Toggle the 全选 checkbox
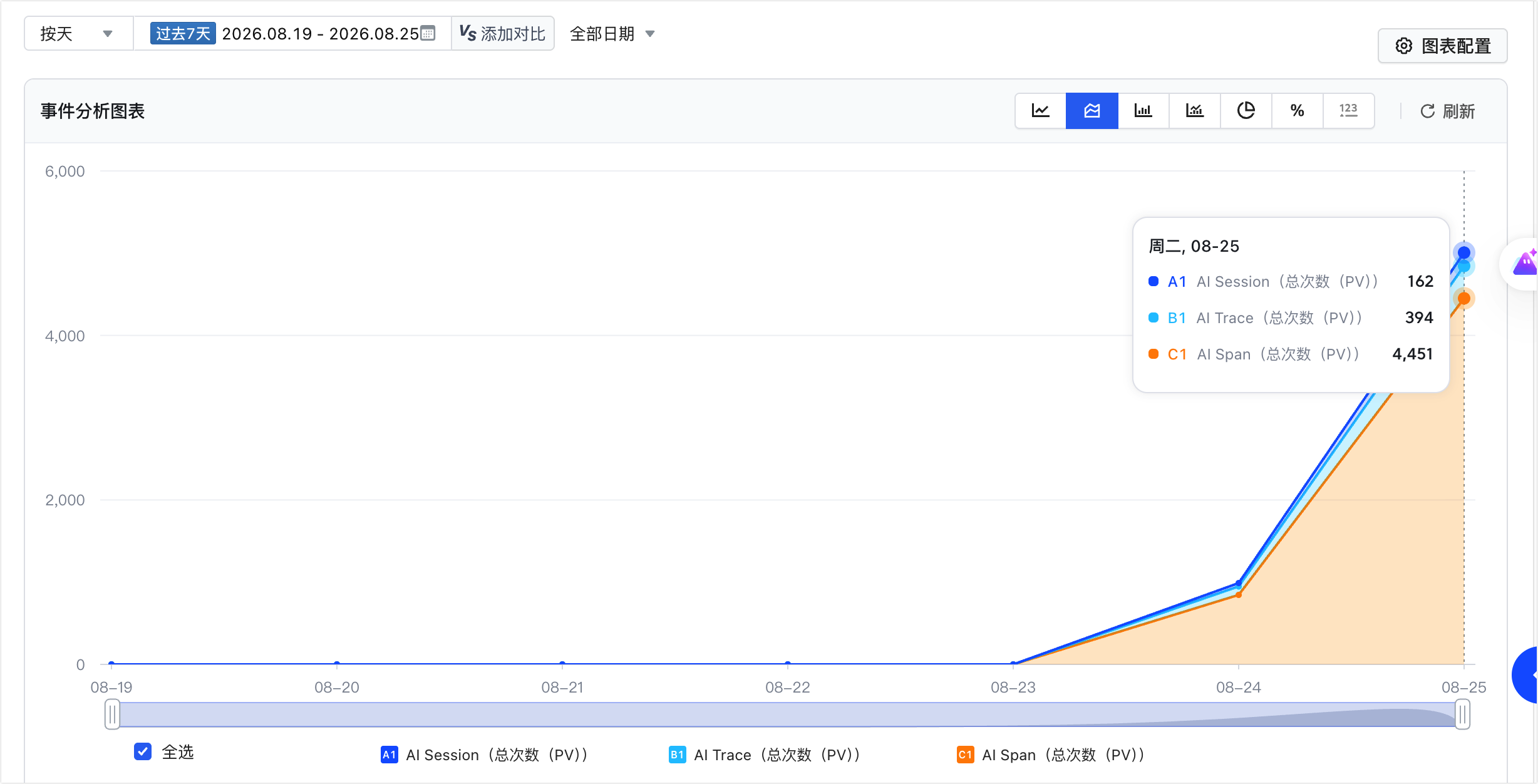This screenshot has width=1538, height=784. [143, 751]
